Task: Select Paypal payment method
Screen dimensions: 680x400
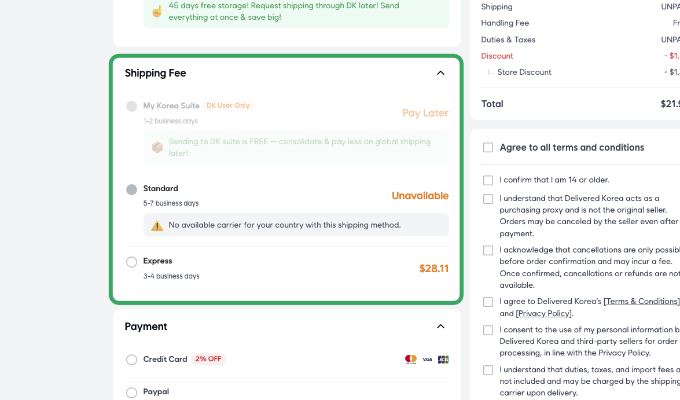Action: click(x=132, y=392)
